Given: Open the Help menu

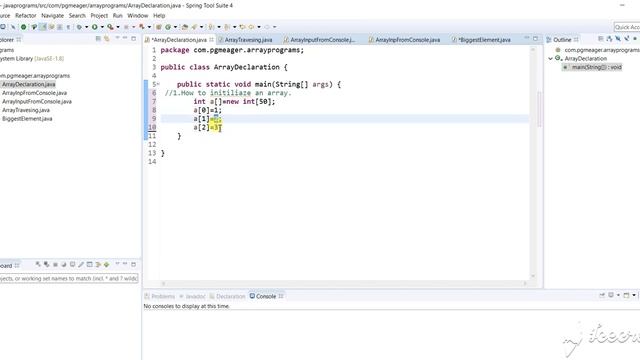Looking at the screenshot, I should click(x=159, y=16).
